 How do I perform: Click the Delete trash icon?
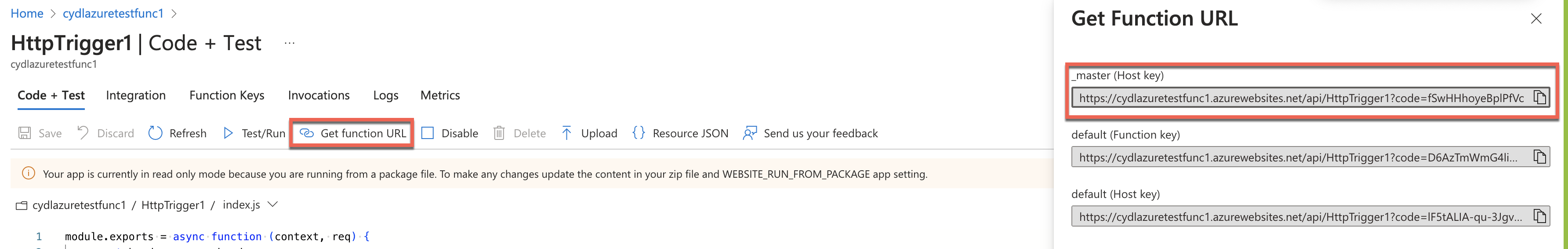(498, 133)
